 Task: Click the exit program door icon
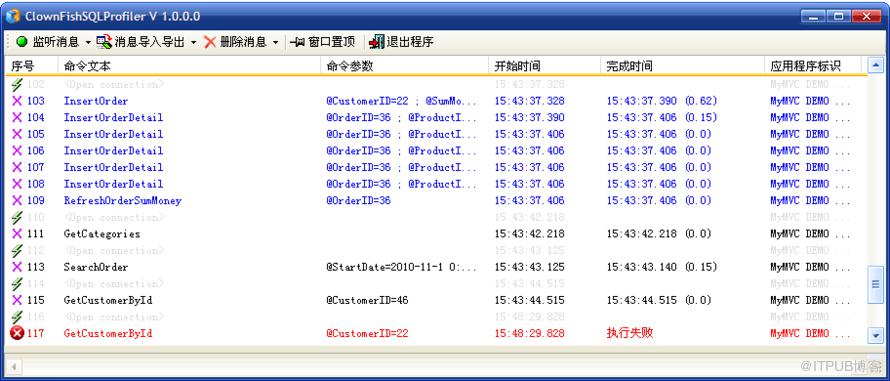click(376, 41)
